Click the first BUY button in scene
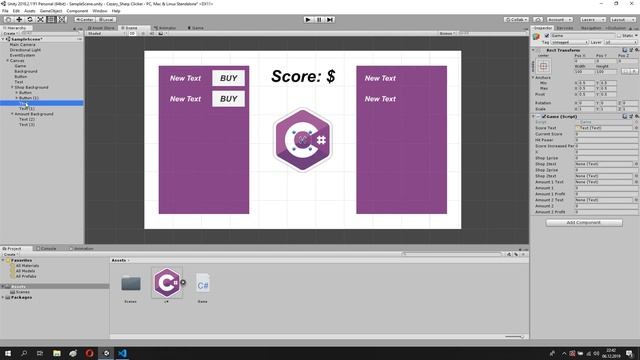The image size is (640, 360). coord(229,78)
